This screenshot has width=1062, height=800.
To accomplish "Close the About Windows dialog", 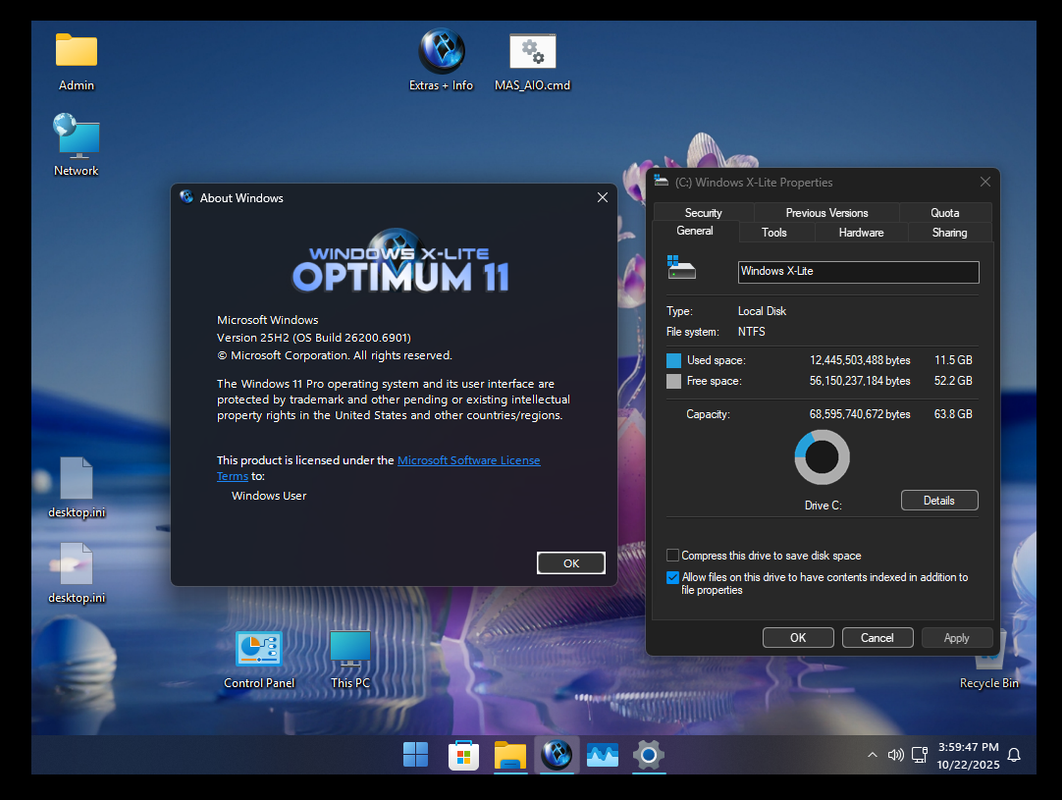I will coord(602,197).
